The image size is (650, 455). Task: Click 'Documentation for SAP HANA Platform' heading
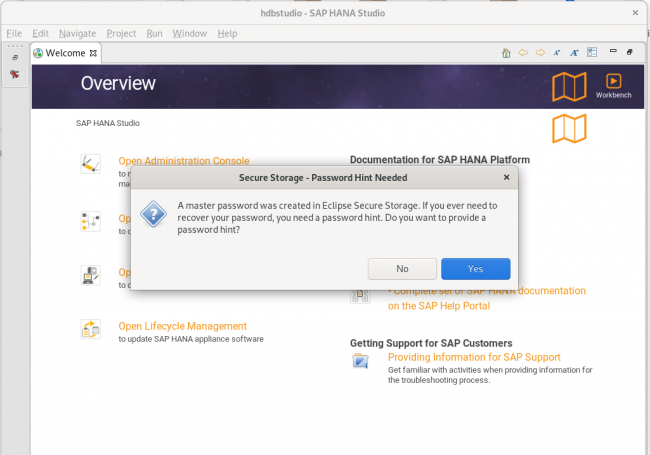point(440,160)
